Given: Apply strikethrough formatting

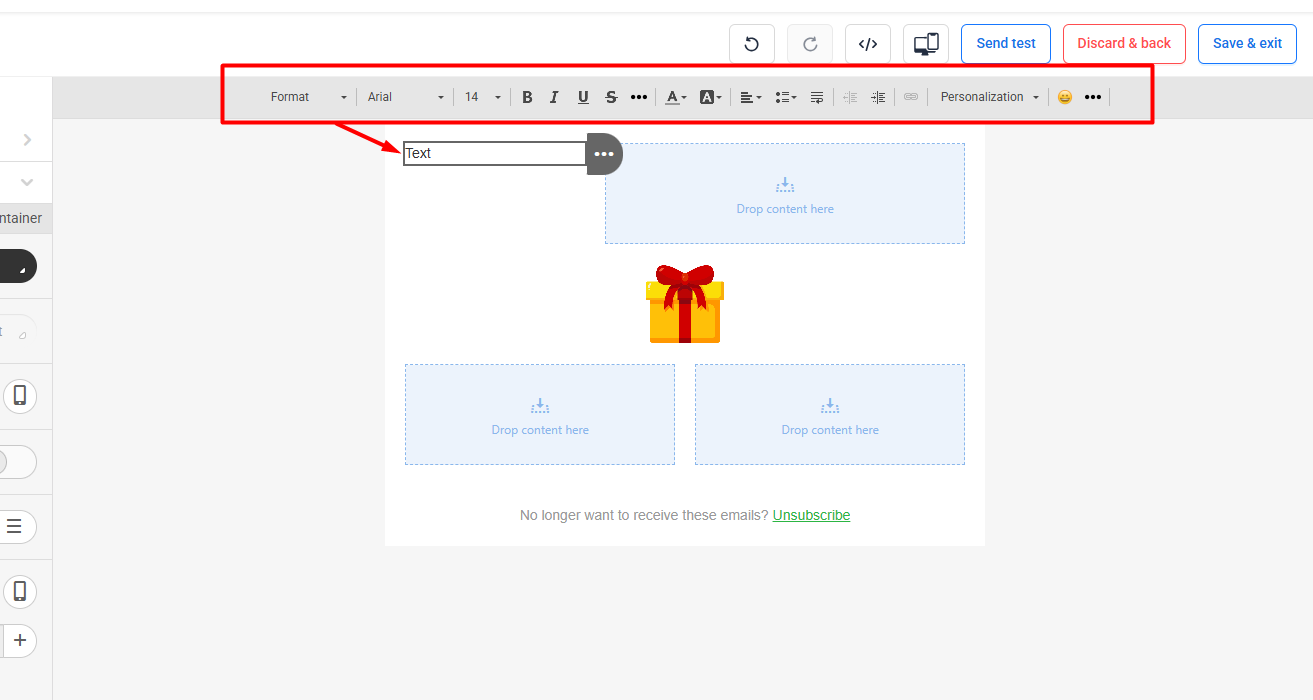Looking at the screenshot, I should click(x=611, y=97).
